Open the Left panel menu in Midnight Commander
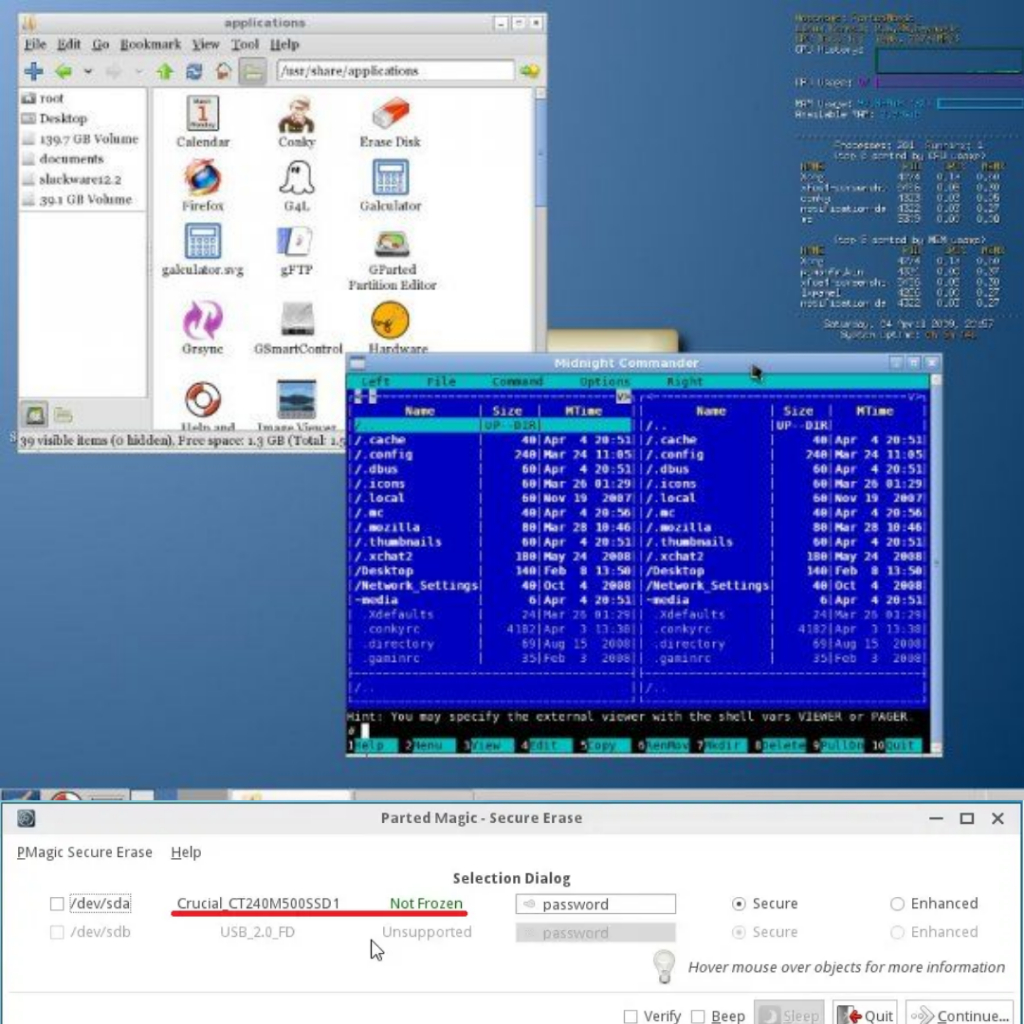 pos(375,382)
